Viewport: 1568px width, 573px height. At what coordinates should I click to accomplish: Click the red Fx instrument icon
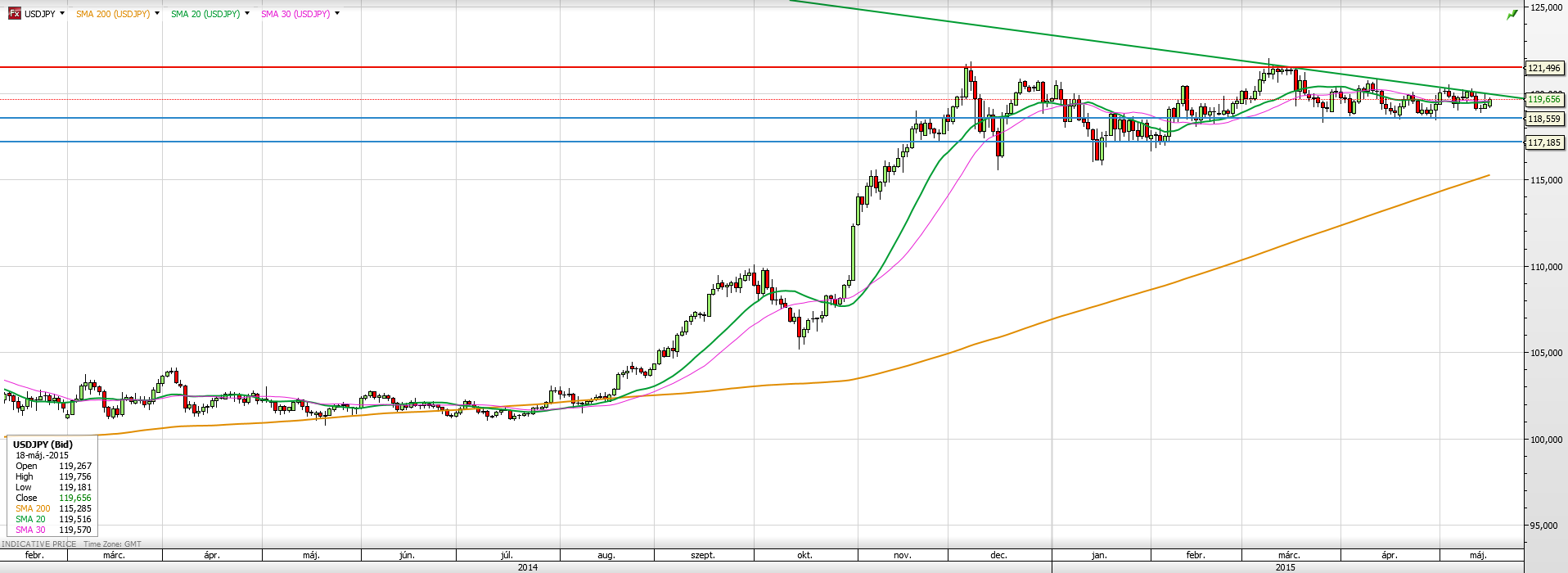pyautogui.click(x=14, y=14)
